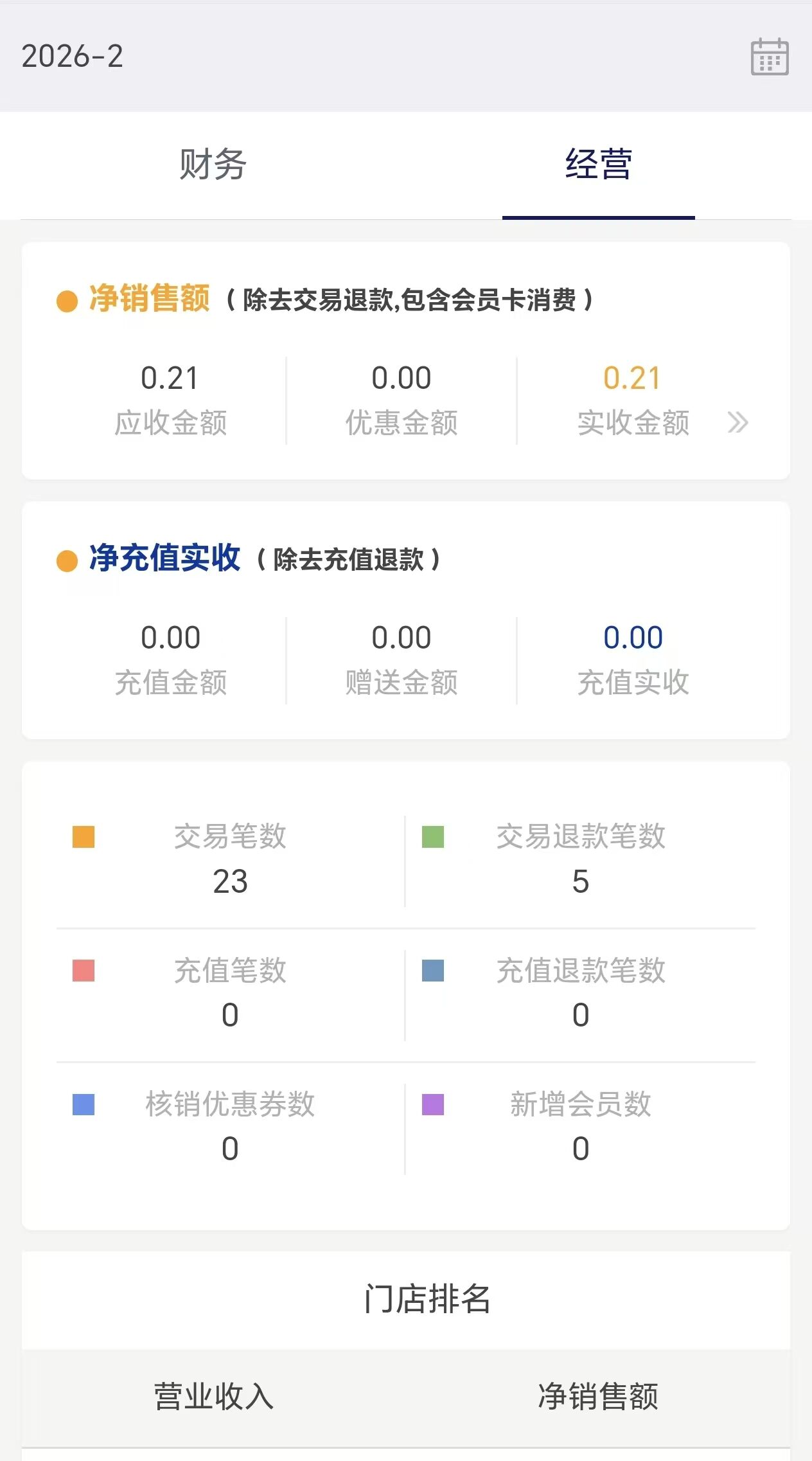Click the blue square next to 核销优惠券数
The width and height of the screenshot is (812, 1461).
coord(84,1104)
